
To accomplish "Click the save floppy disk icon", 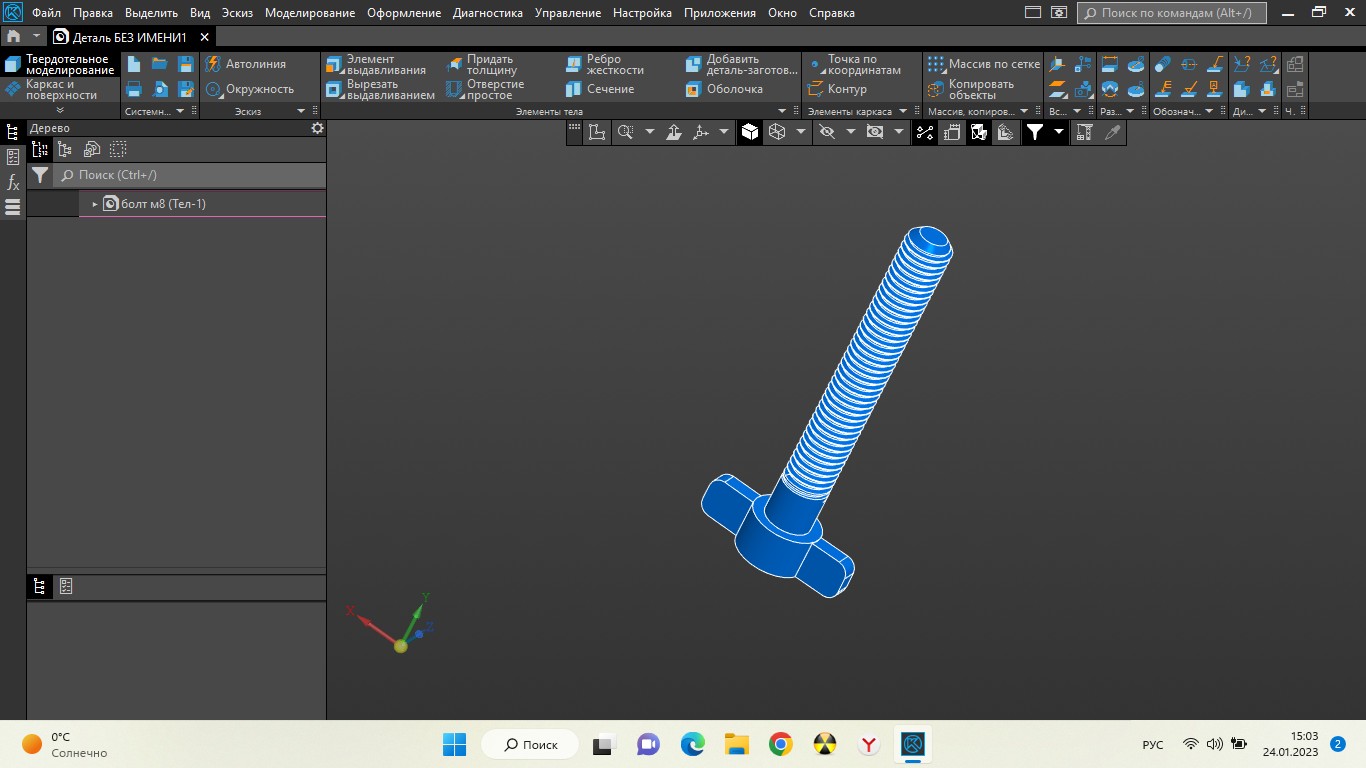I will 185,64.
